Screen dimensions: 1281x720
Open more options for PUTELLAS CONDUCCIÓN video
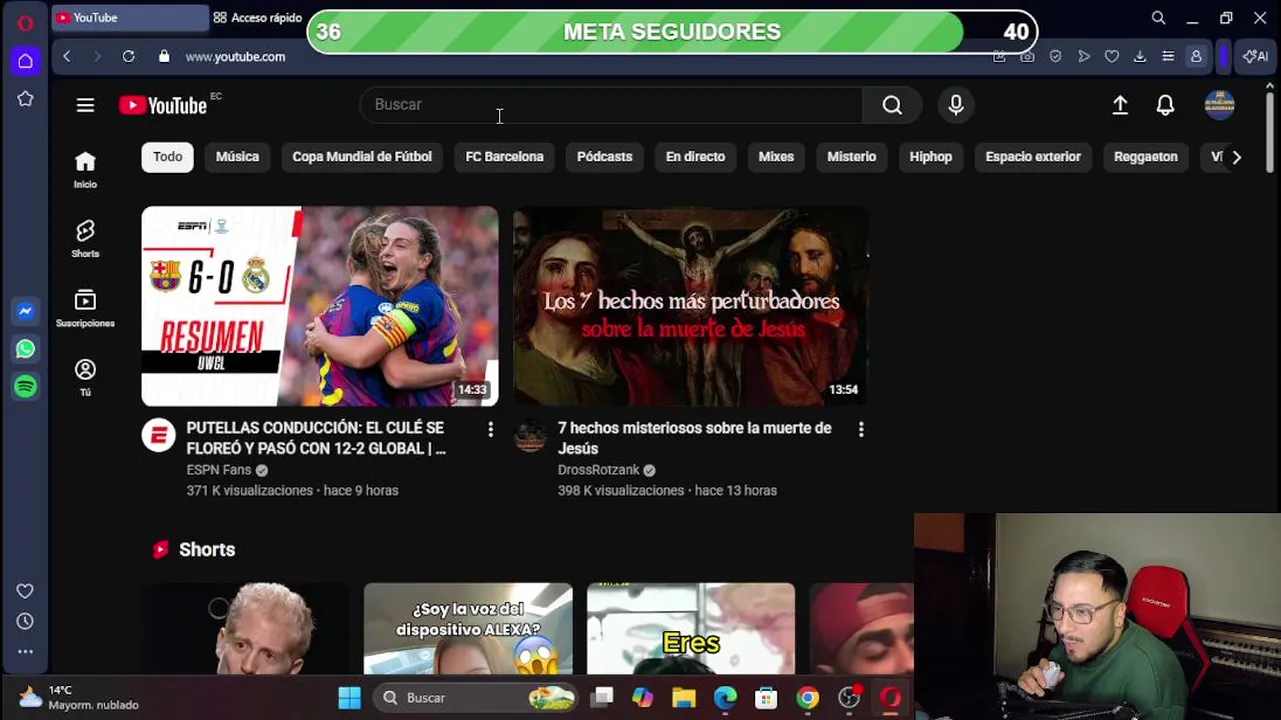tap(490, 429)
